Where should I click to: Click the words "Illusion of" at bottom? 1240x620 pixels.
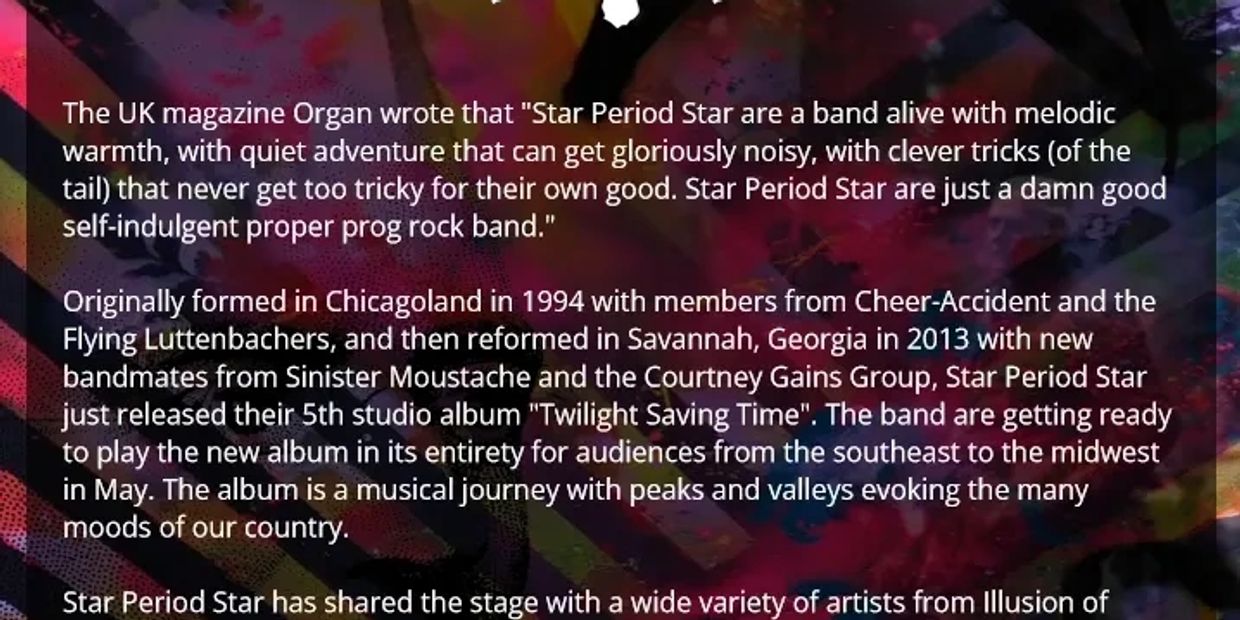click(x=1047, y=603)
